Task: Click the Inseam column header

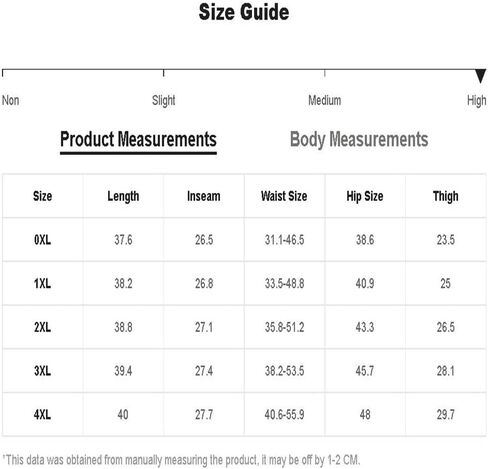Action: point(204,196)
